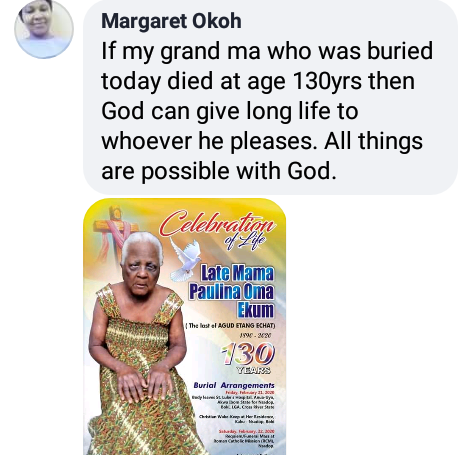Open the attached funeral poster image

(x=185, y=327)
